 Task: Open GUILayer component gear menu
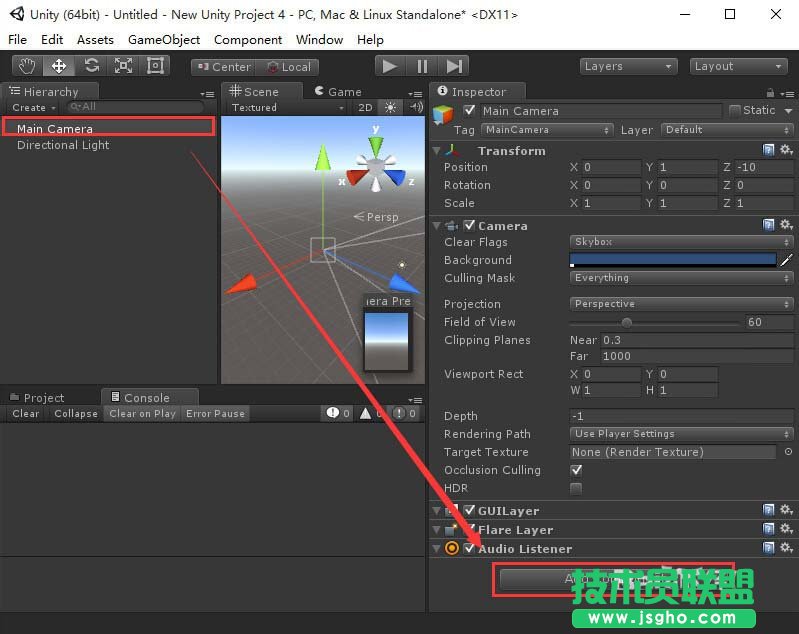click(x=786, y=510)
